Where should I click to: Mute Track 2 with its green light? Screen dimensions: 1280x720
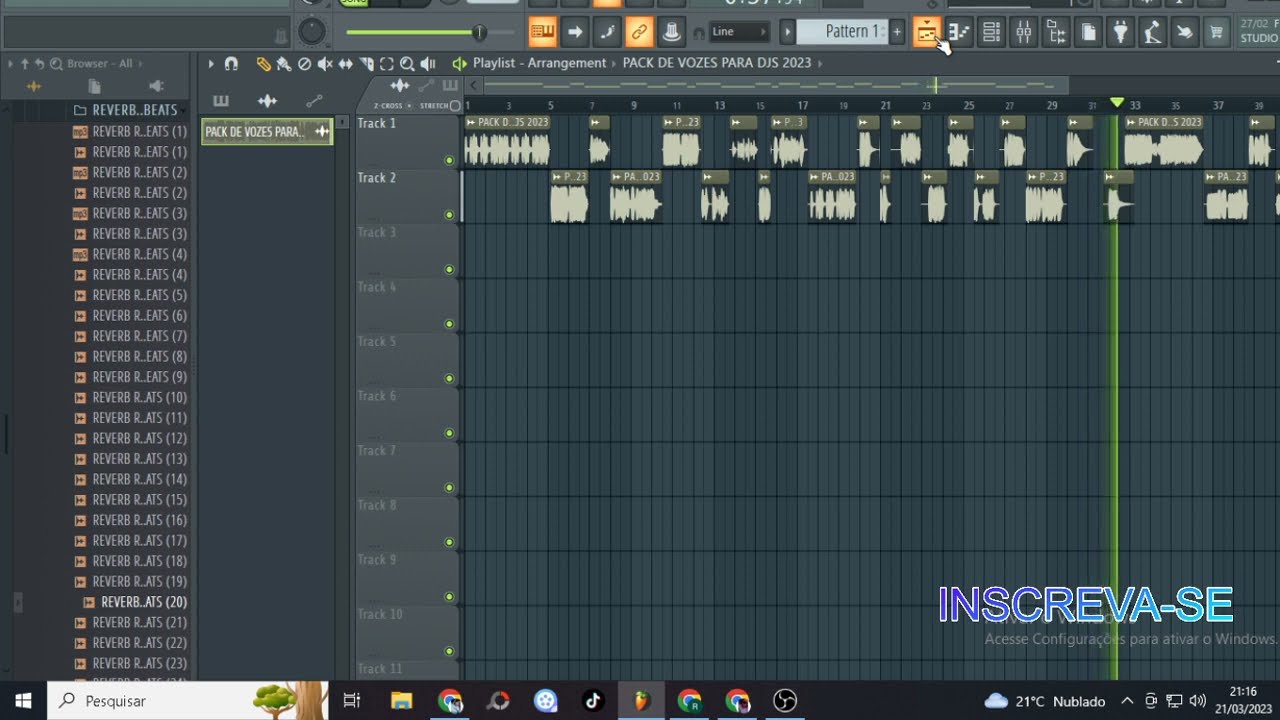449,215
